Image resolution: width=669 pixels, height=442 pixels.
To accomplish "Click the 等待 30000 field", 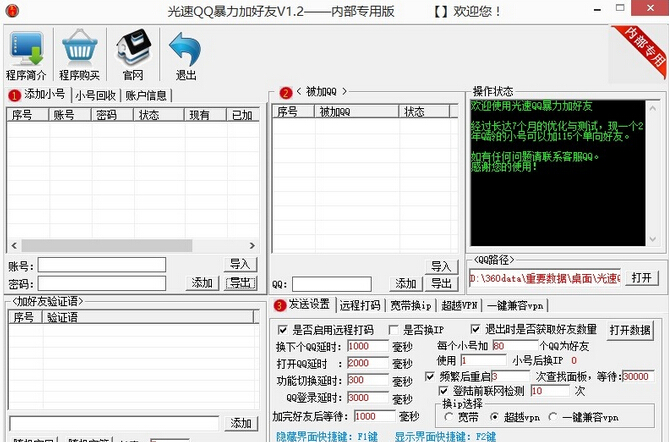I will (638, 376).
